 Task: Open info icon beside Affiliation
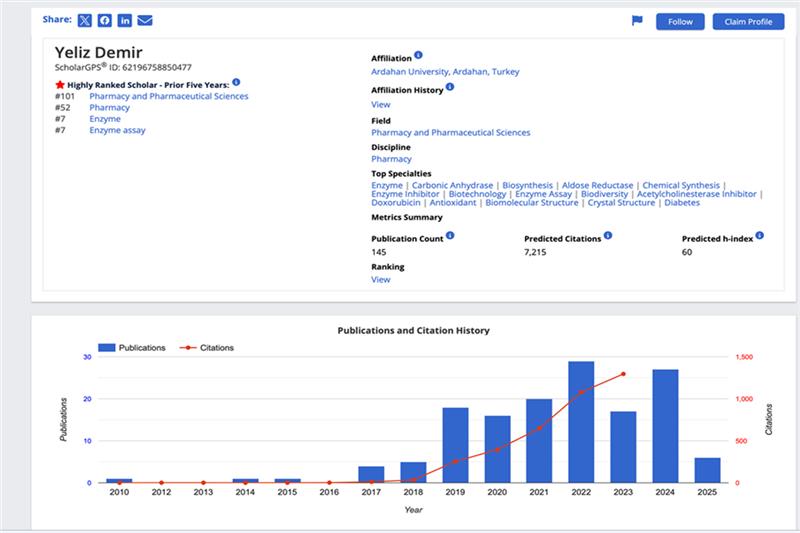point(418,55)
